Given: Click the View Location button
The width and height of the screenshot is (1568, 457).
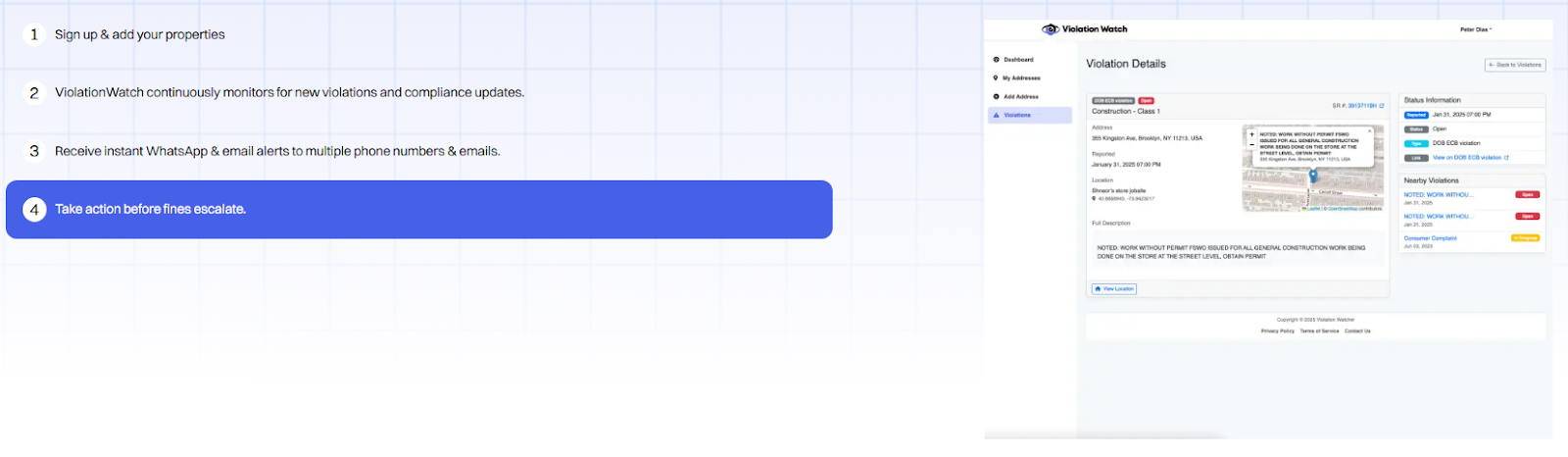Looking at the screenshot, I should coord(1114,288).
